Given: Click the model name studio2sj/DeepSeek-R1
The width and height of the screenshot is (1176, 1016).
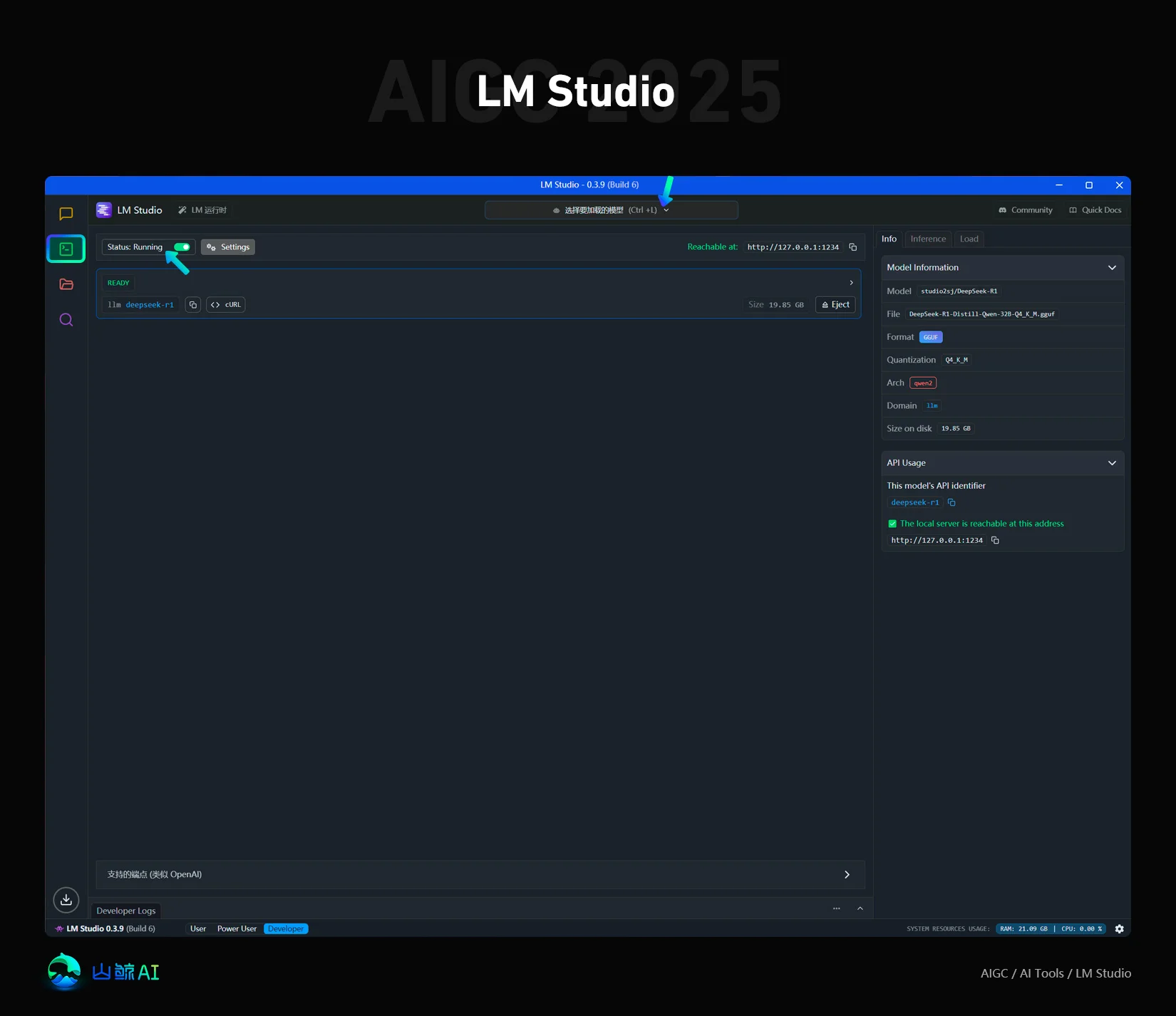Looking at the screenshot, I should click(959, 291).
